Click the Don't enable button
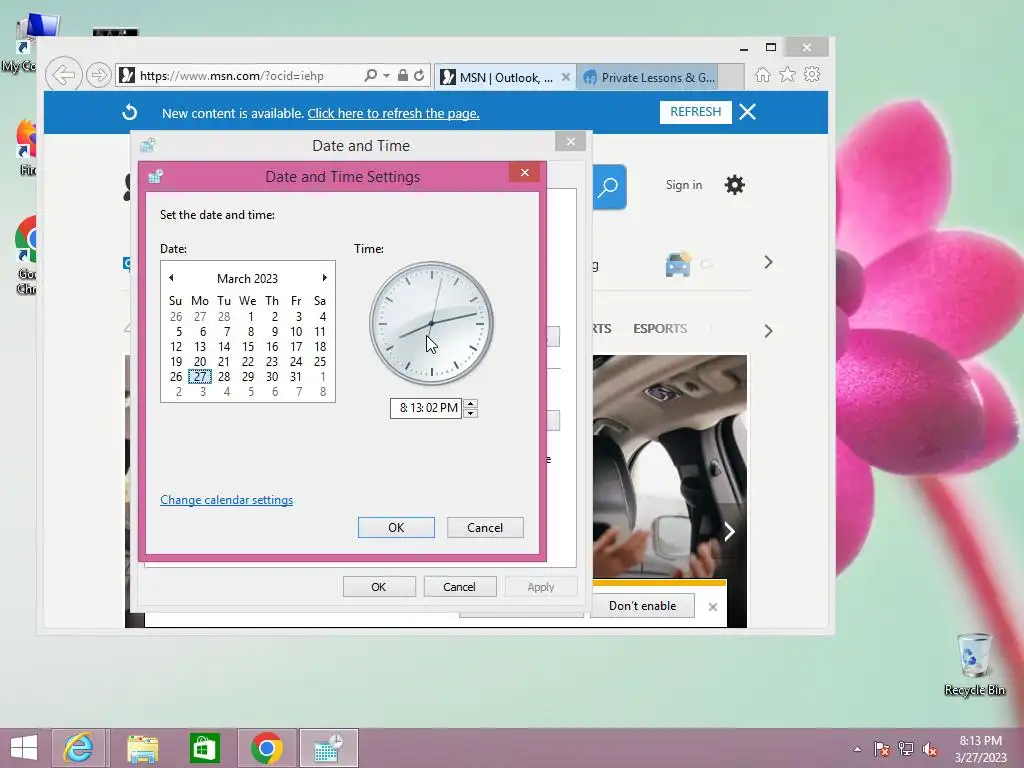1024x768 pixels. (x=642, y=606)
